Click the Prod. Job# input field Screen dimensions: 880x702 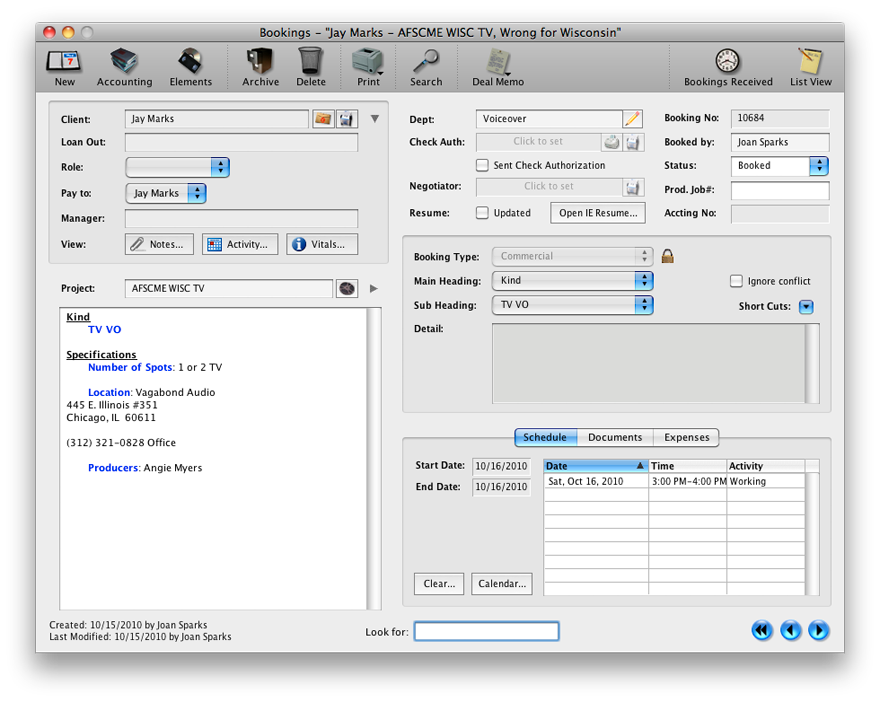click(780, 190)
